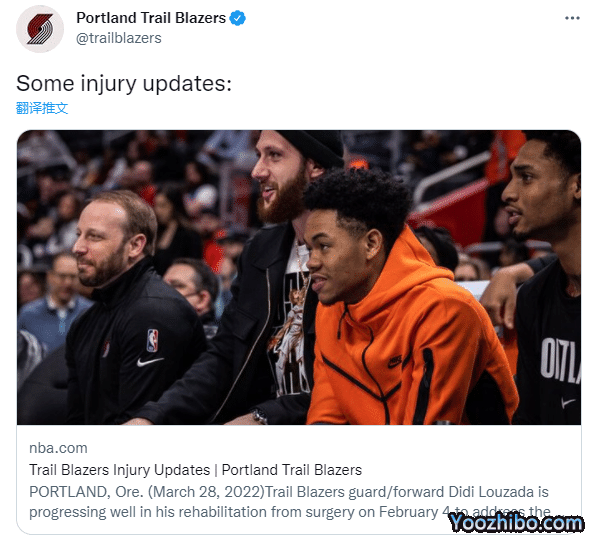Open the three-dot more options menu
The width and height of the screenshot is (591, 538).
click(x=572, y=18)
